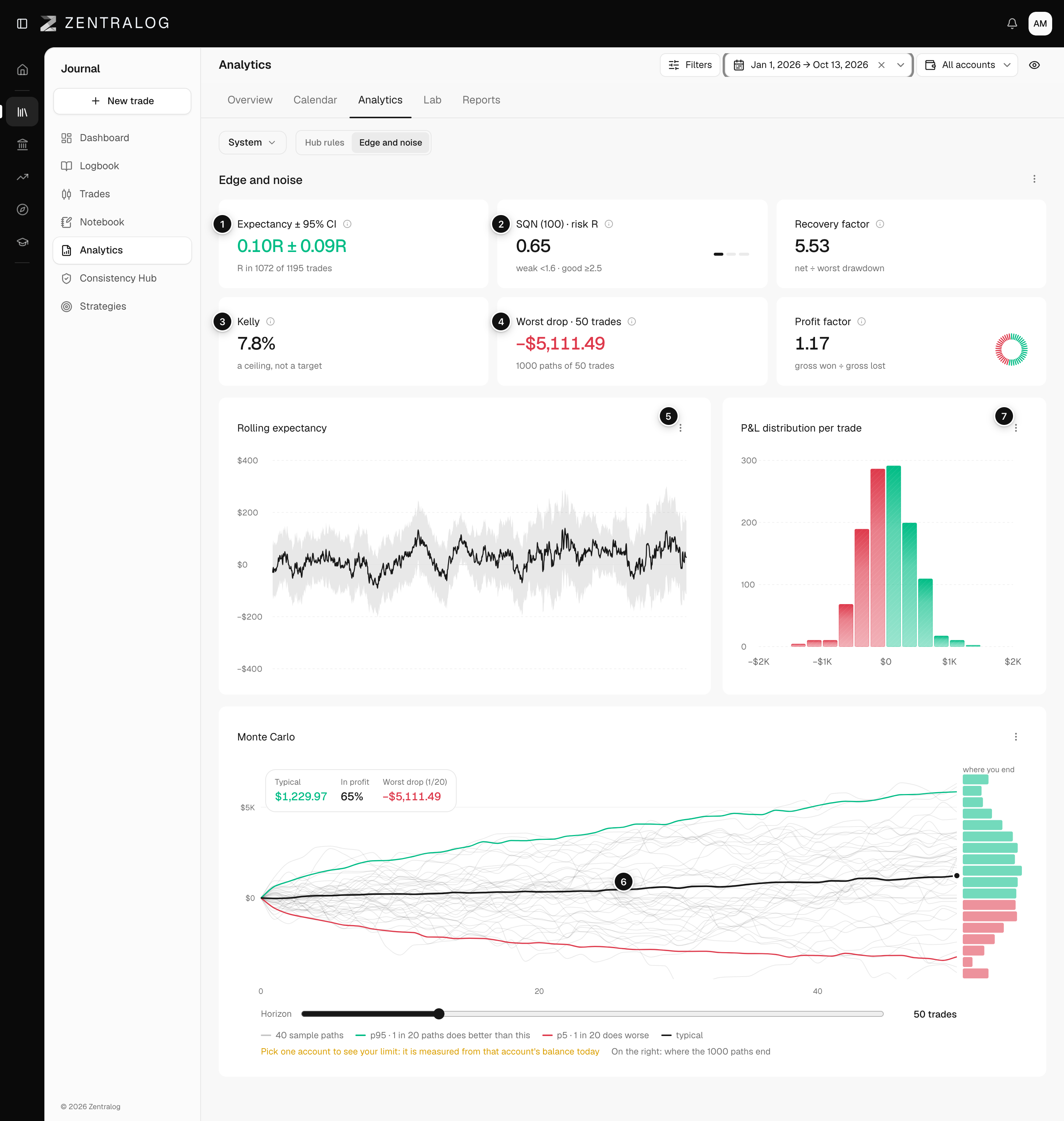Open the bank building icon in the rail

tap(22, 145)
